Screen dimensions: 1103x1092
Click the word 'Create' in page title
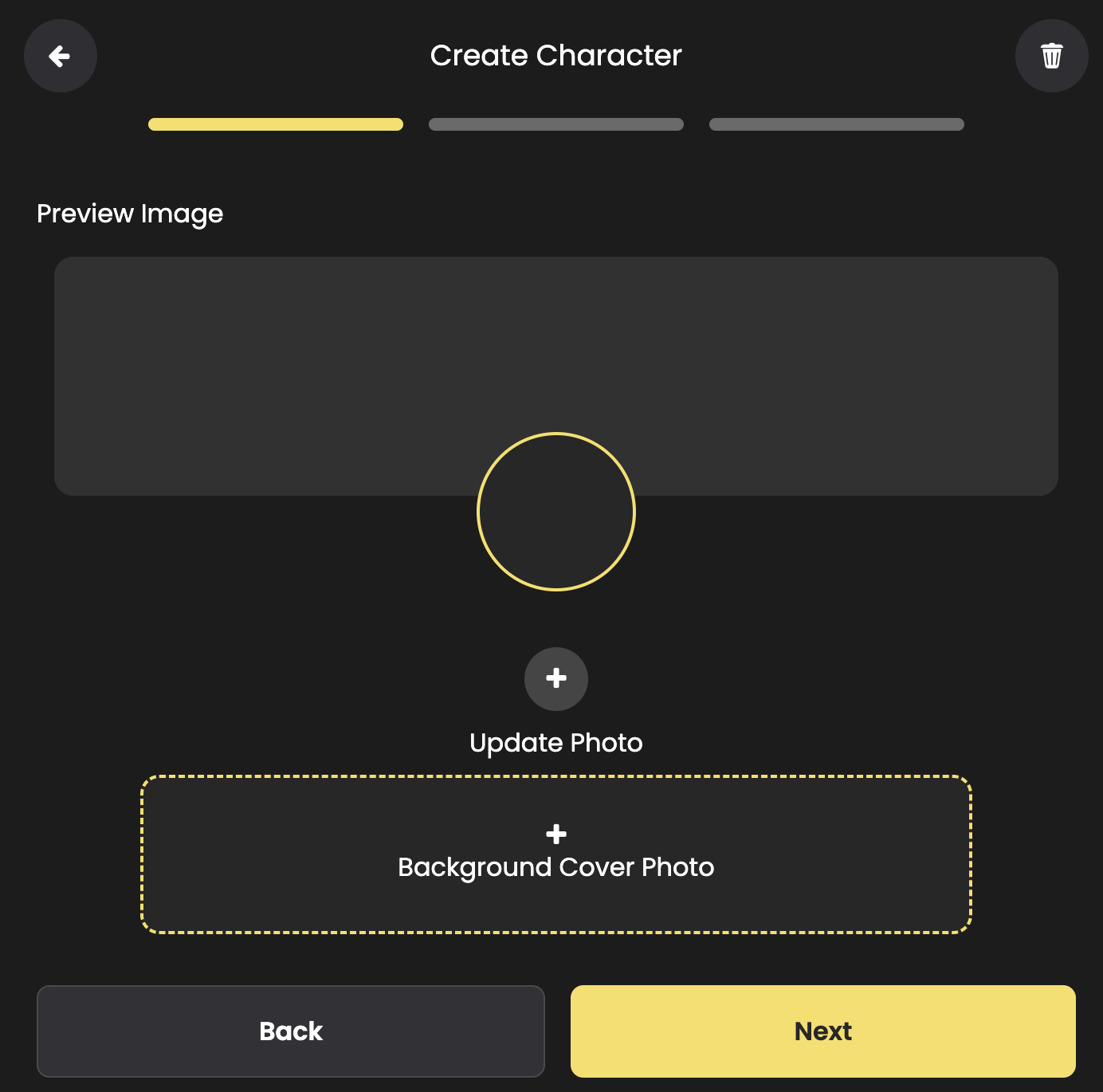(479, 56)
